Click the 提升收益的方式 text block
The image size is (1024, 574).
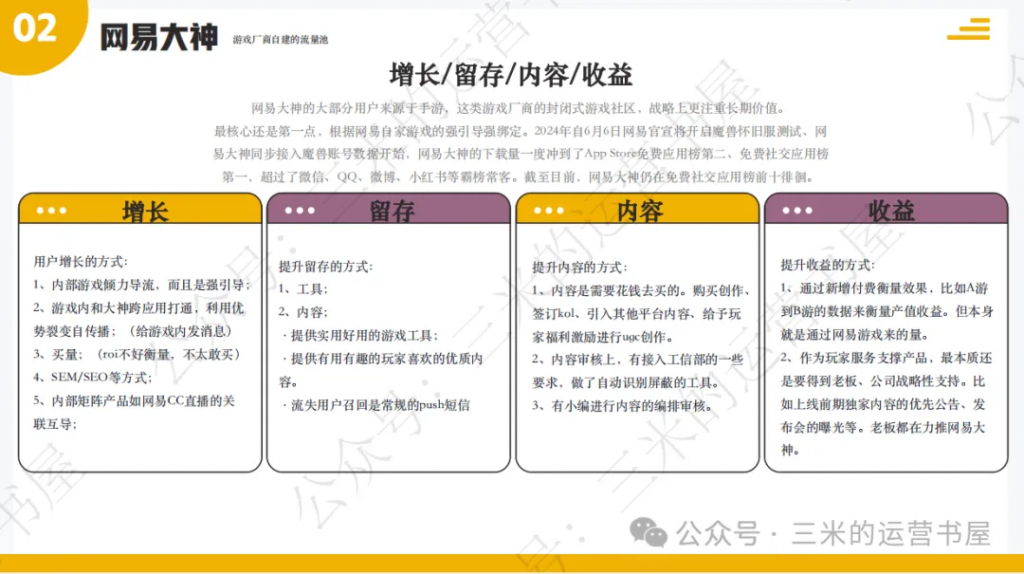click(887, 356)
